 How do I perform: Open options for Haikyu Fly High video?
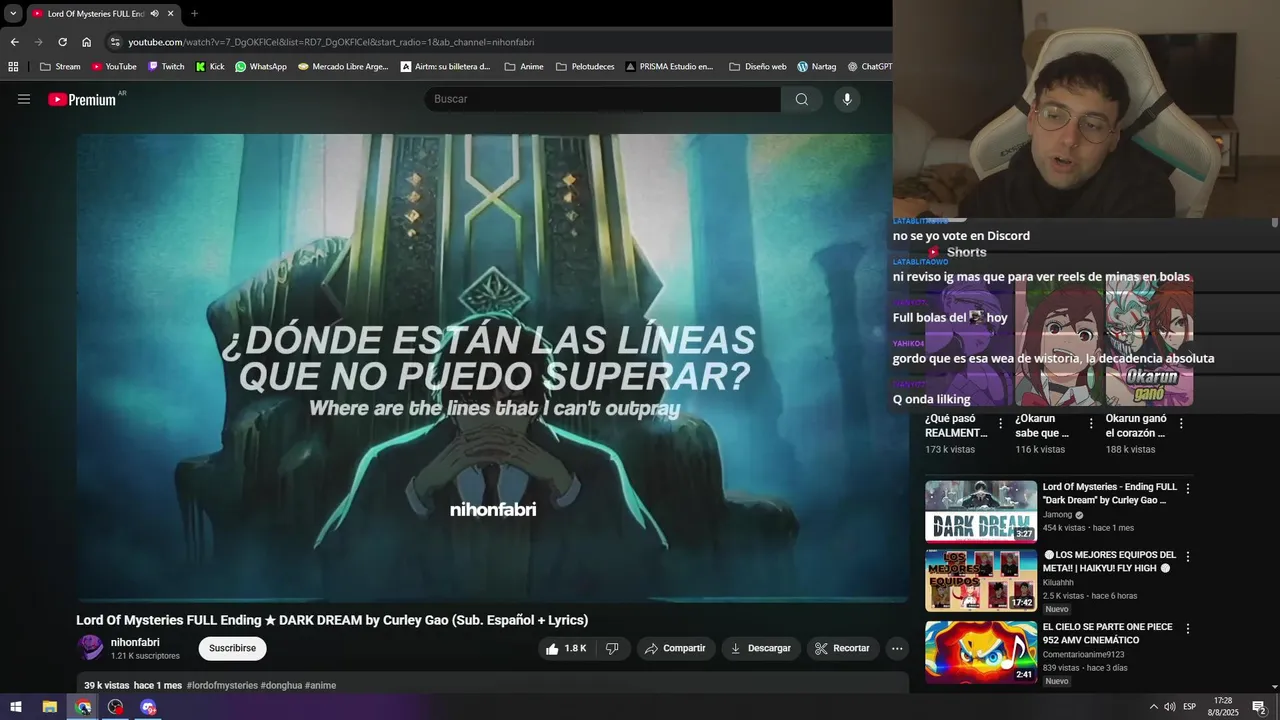pos(1188,557)
